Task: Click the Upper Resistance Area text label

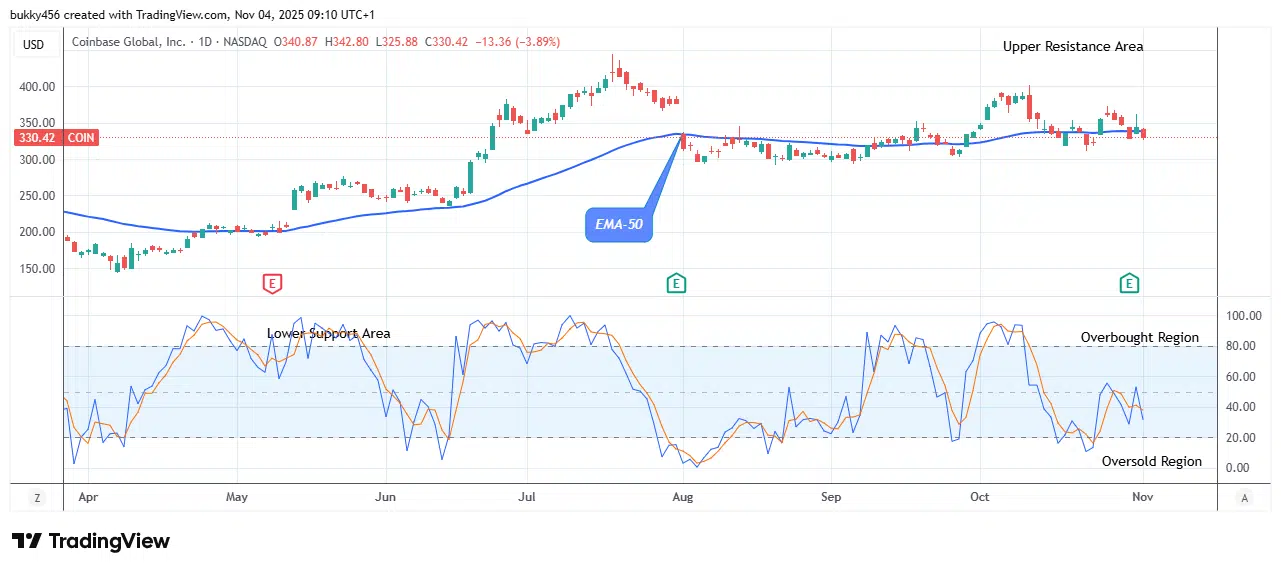Action: (x=1073, y=46)
